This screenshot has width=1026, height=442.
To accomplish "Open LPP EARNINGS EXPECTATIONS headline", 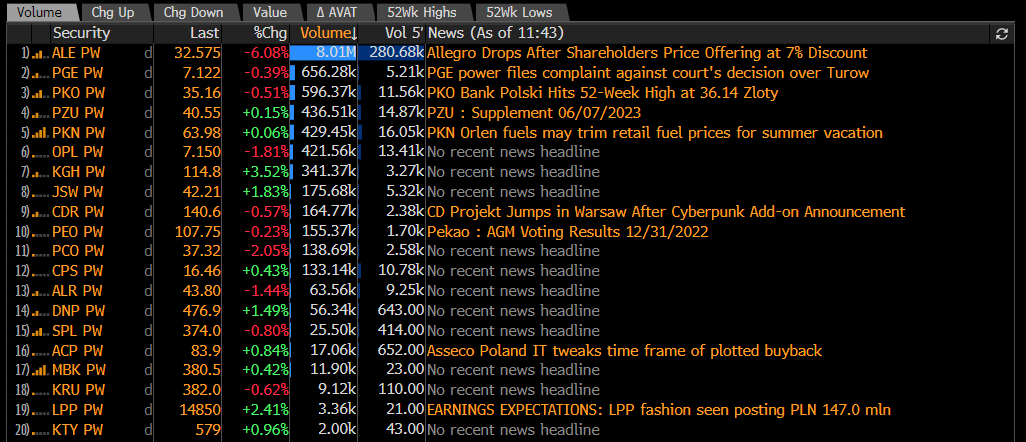I will coord(659,411).
